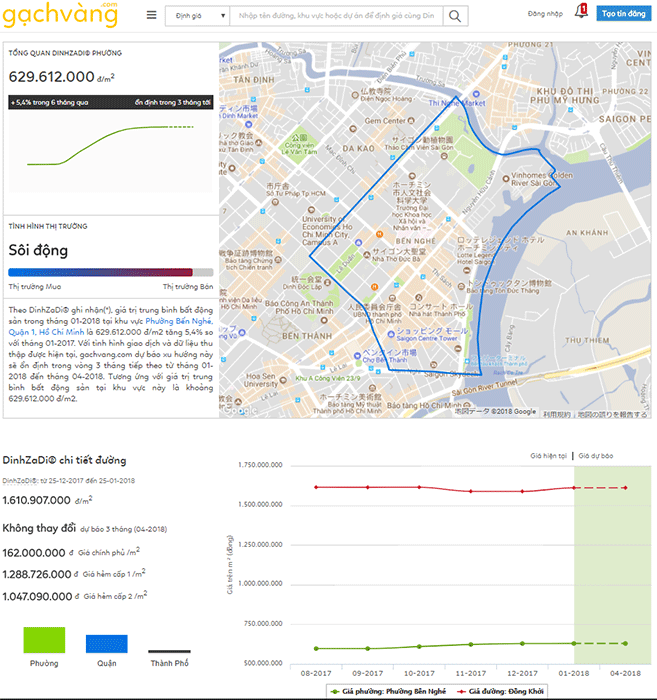Click Vinhomes Golden River marker on map

506,179
